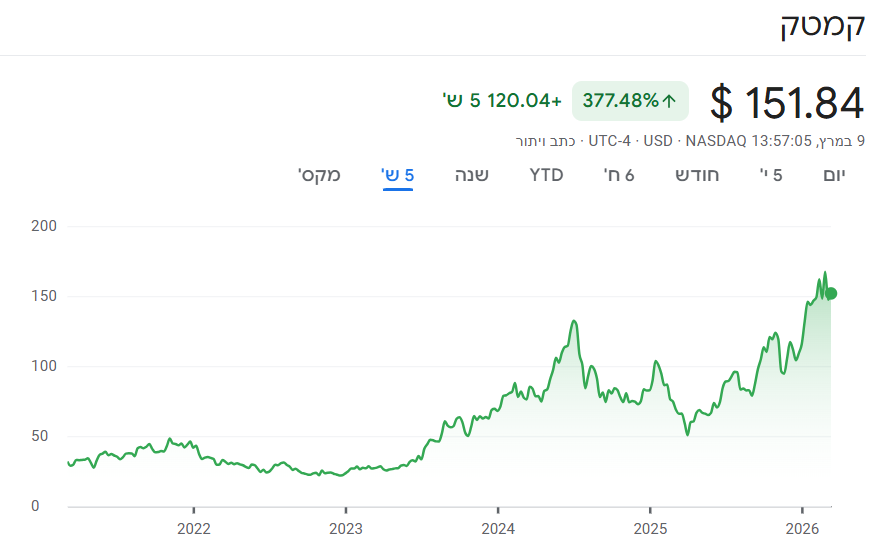Click the 2024 label on the time axis
The height and width of the screenshot is (557, 884).
click(x=498, y=527)
